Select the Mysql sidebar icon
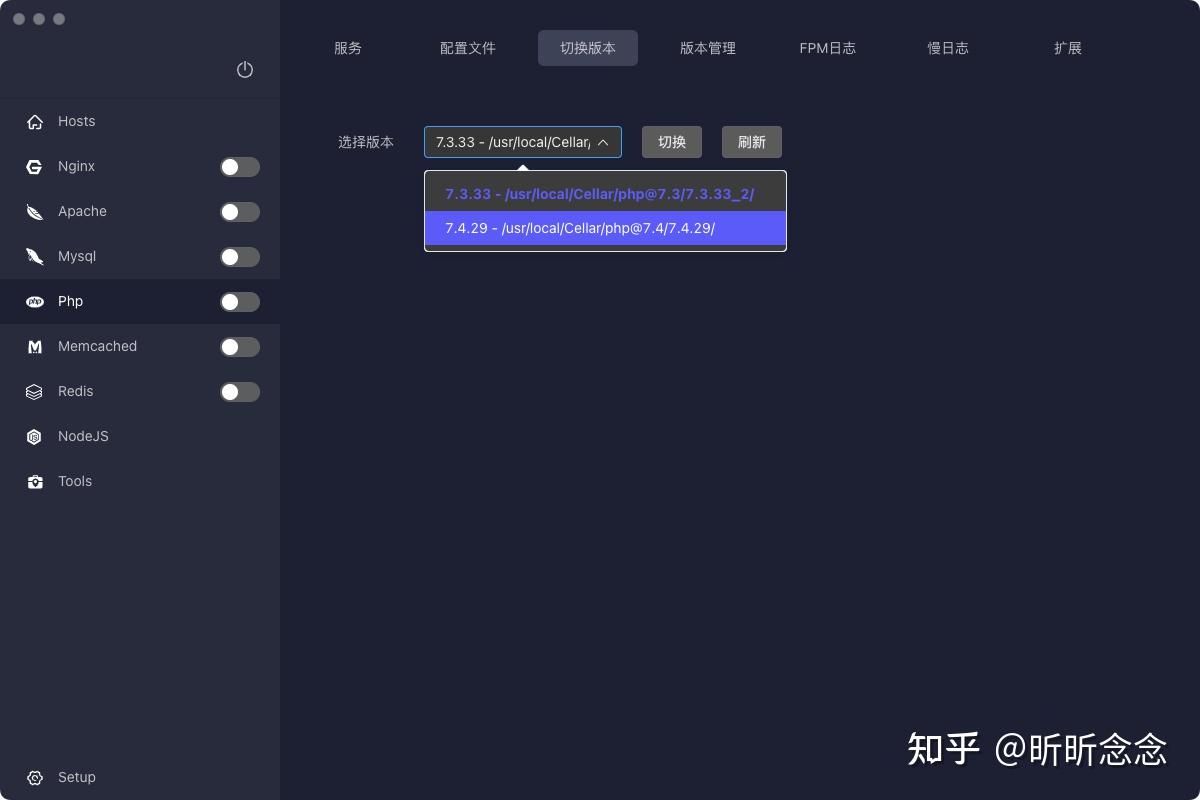Image resolution: width=1200 pixels, height=800 pixels. tap(34, 256)
